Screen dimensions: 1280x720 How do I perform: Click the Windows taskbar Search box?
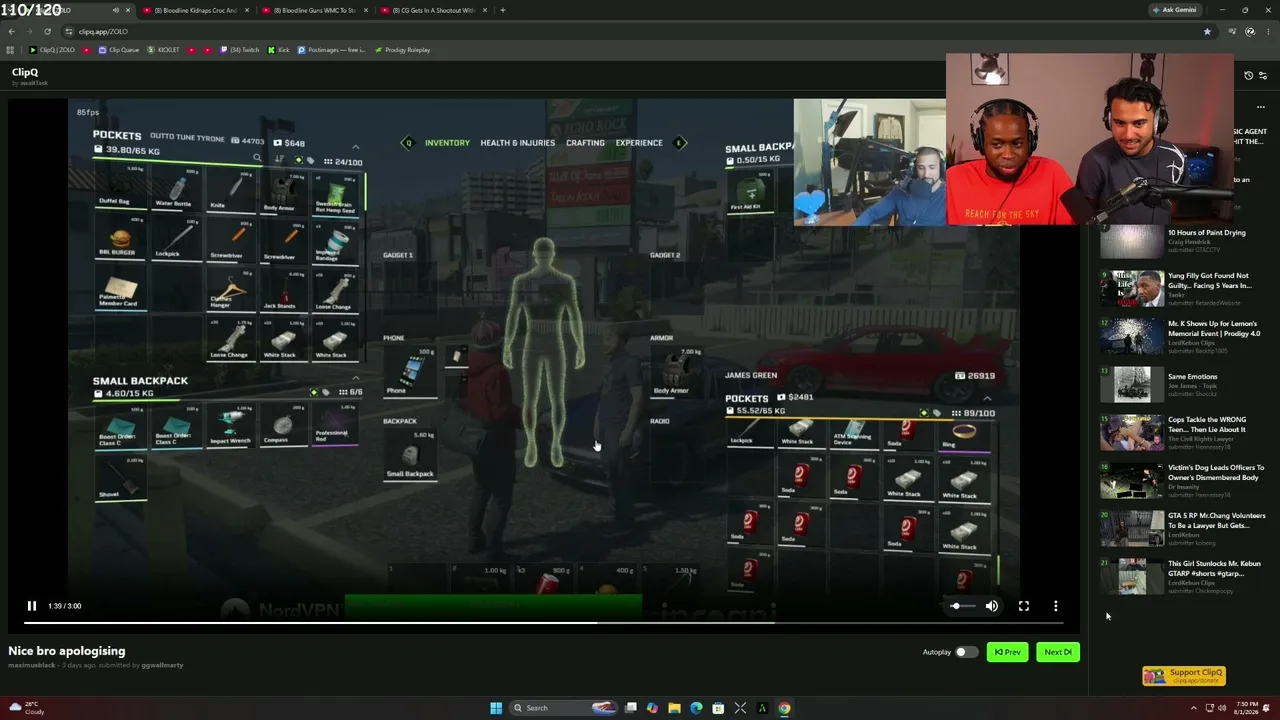[x=564, y=708]
